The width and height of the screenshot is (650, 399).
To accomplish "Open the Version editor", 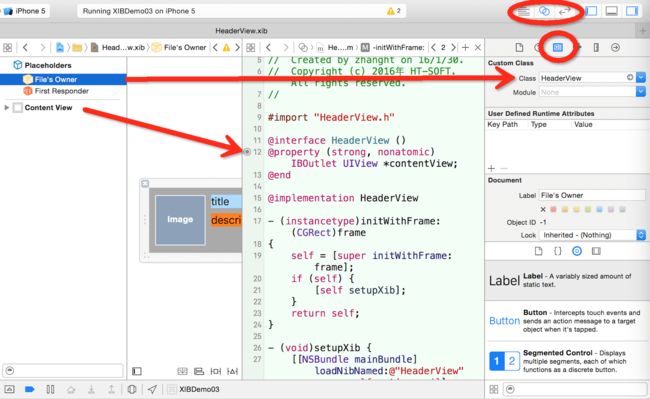I will (x=565, y=11).
